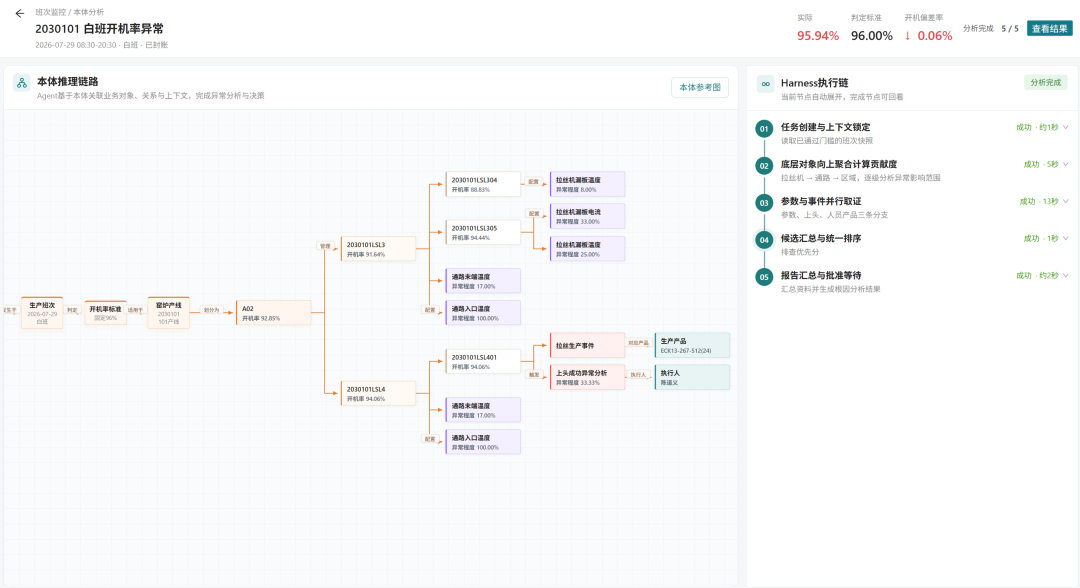Select the 生产产品 node
This screenshot has height=588, width=1080.
coord(692,345)
